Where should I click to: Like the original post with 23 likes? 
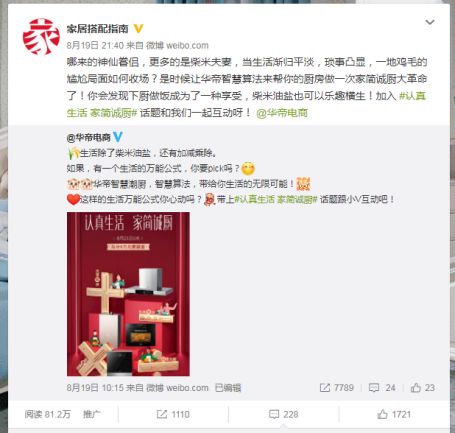(x=423, y=388)
